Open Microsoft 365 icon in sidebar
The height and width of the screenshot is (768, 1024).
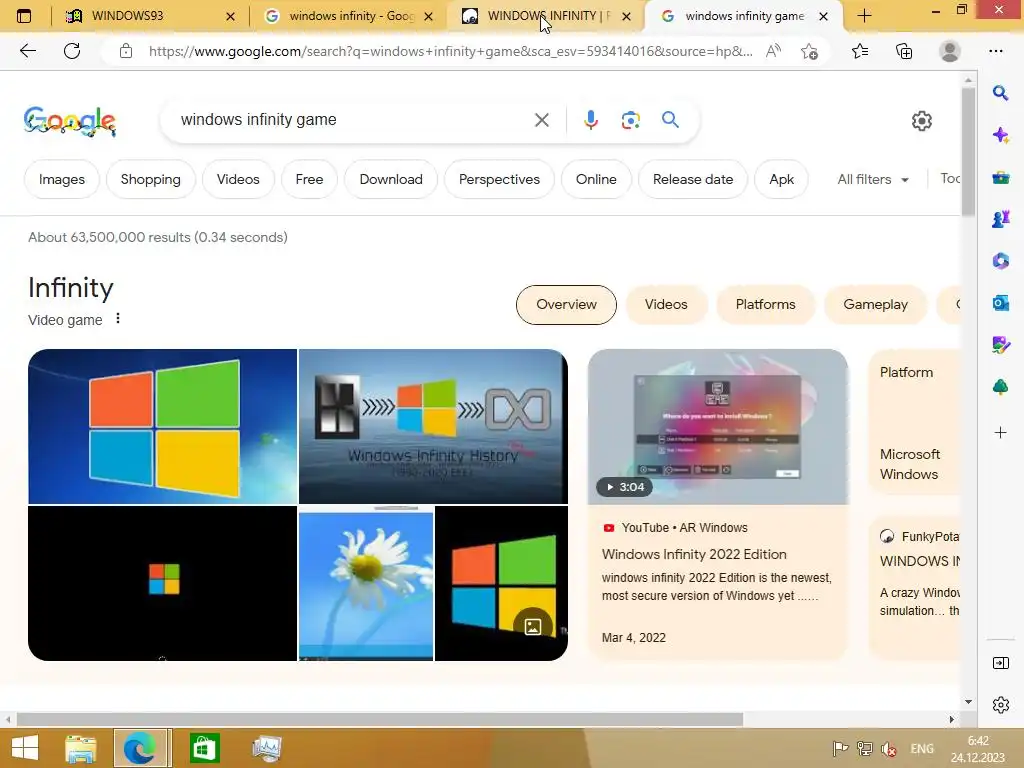point(1000,261)
